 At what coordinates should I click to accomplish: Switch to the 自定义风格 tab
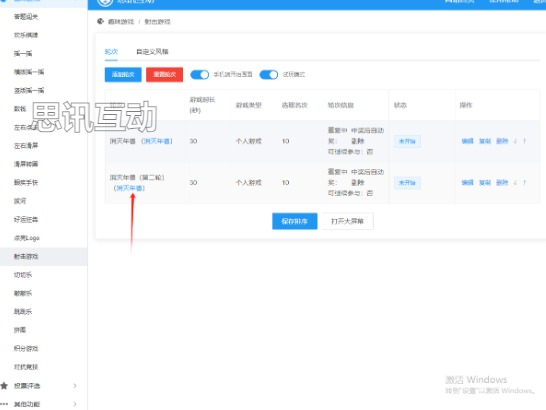[153, 52]
